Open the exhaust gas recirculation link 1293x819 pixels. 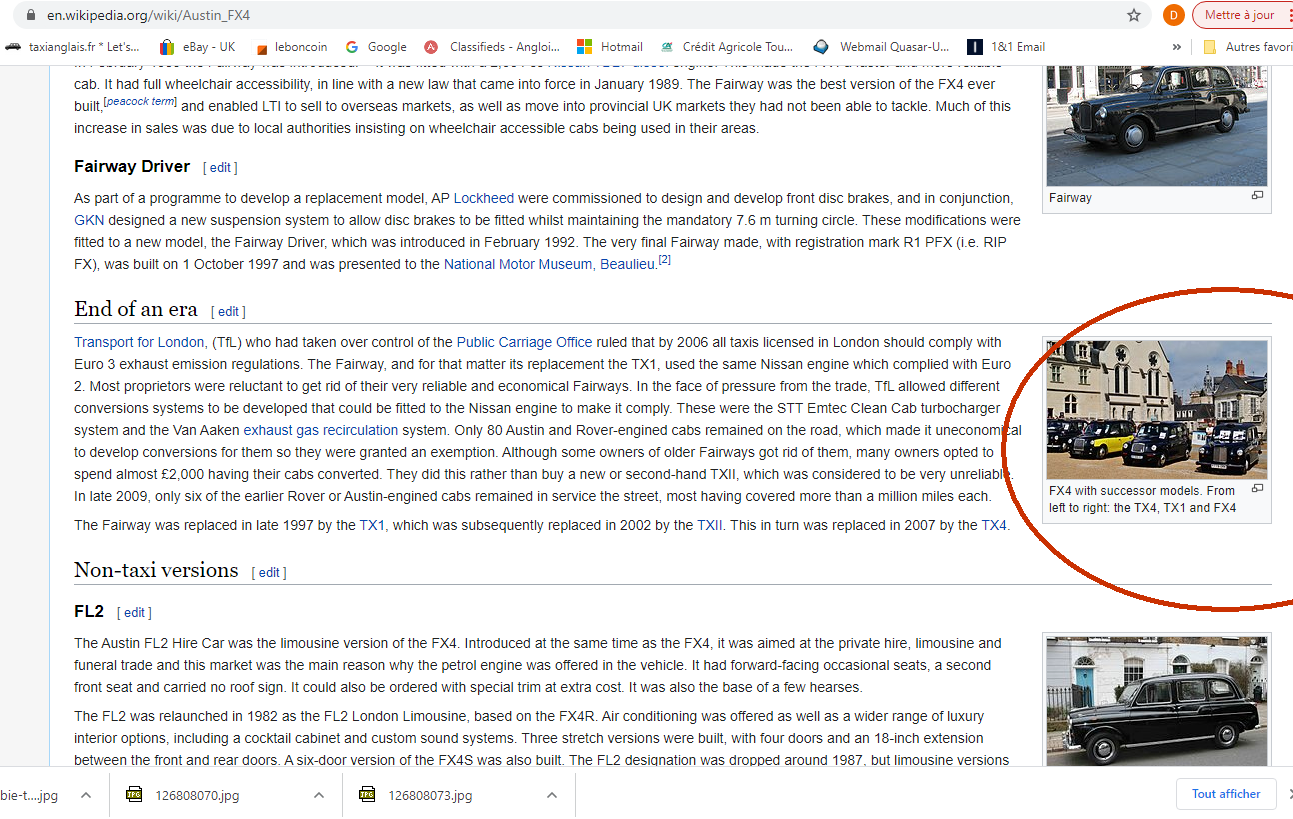[x=320, y=430]
